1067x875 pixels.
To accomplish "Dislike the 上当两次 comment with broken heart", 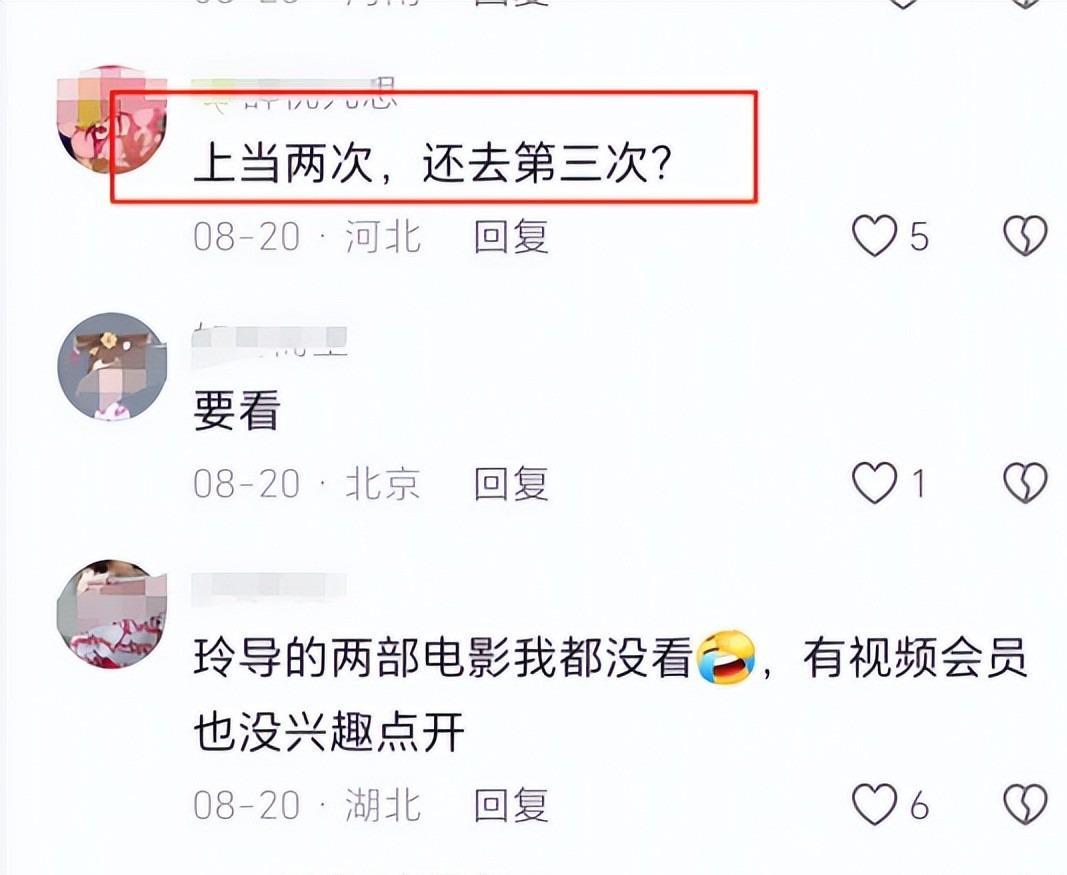I will (1025, 236).
